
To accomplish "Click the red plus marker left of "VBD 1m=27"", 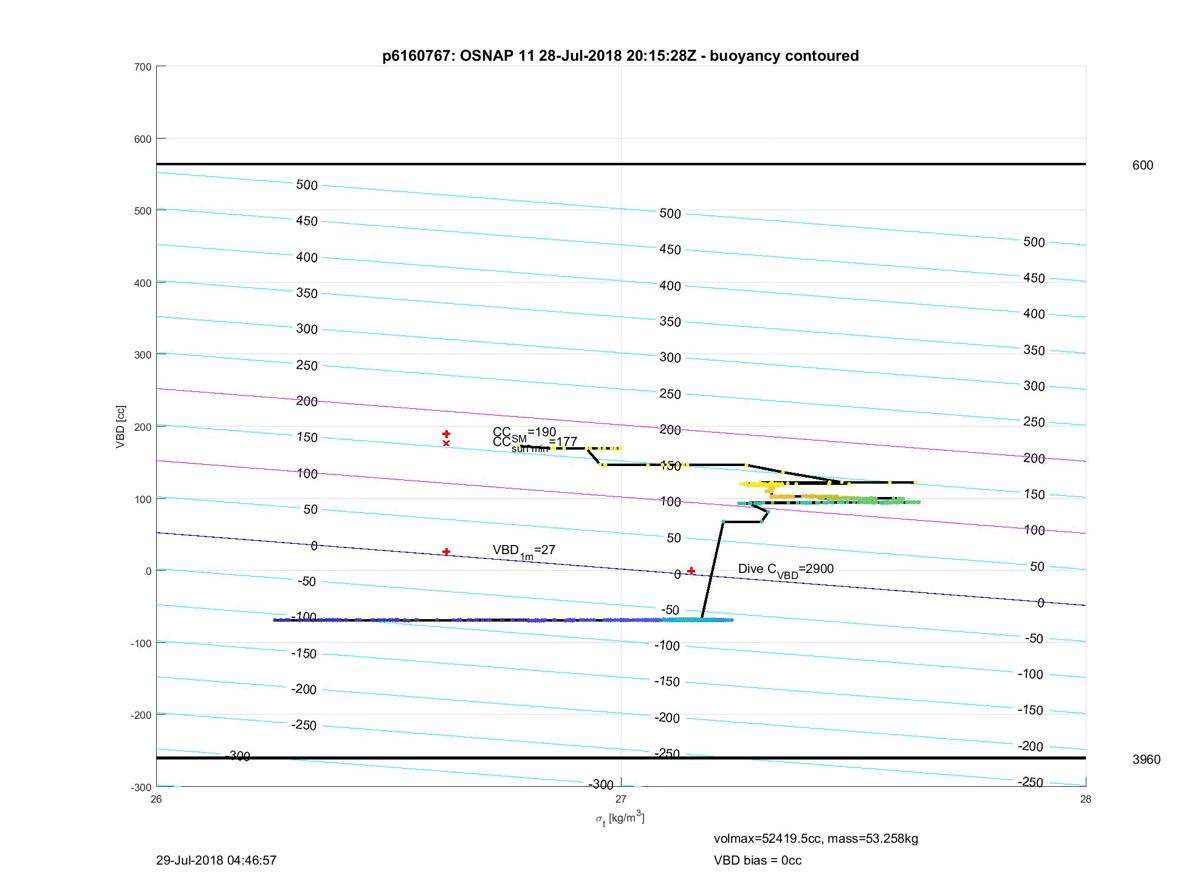I will click(x=446, y=552).
